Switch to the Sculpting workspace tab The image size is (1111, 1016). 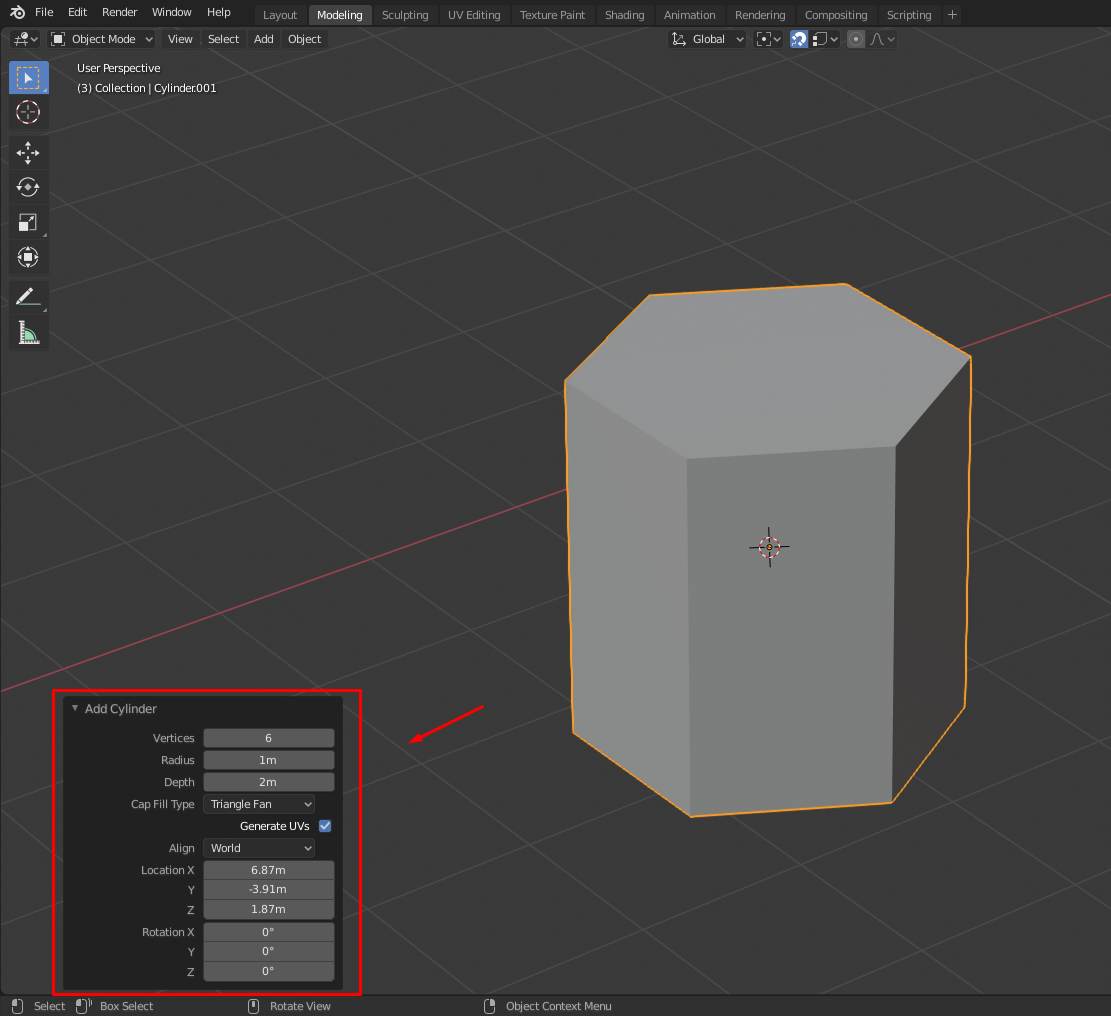point(405,15)
